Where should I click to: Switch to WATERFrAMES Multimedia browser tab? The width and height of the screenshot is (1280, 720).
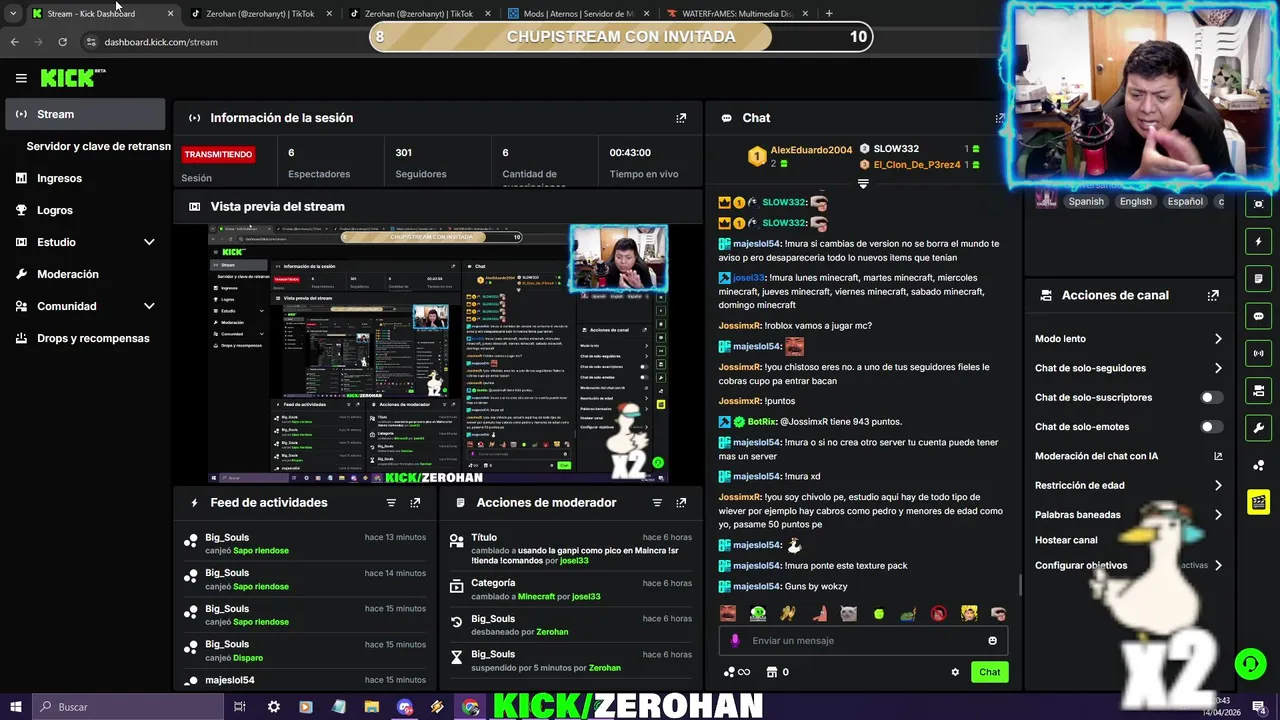737,13
